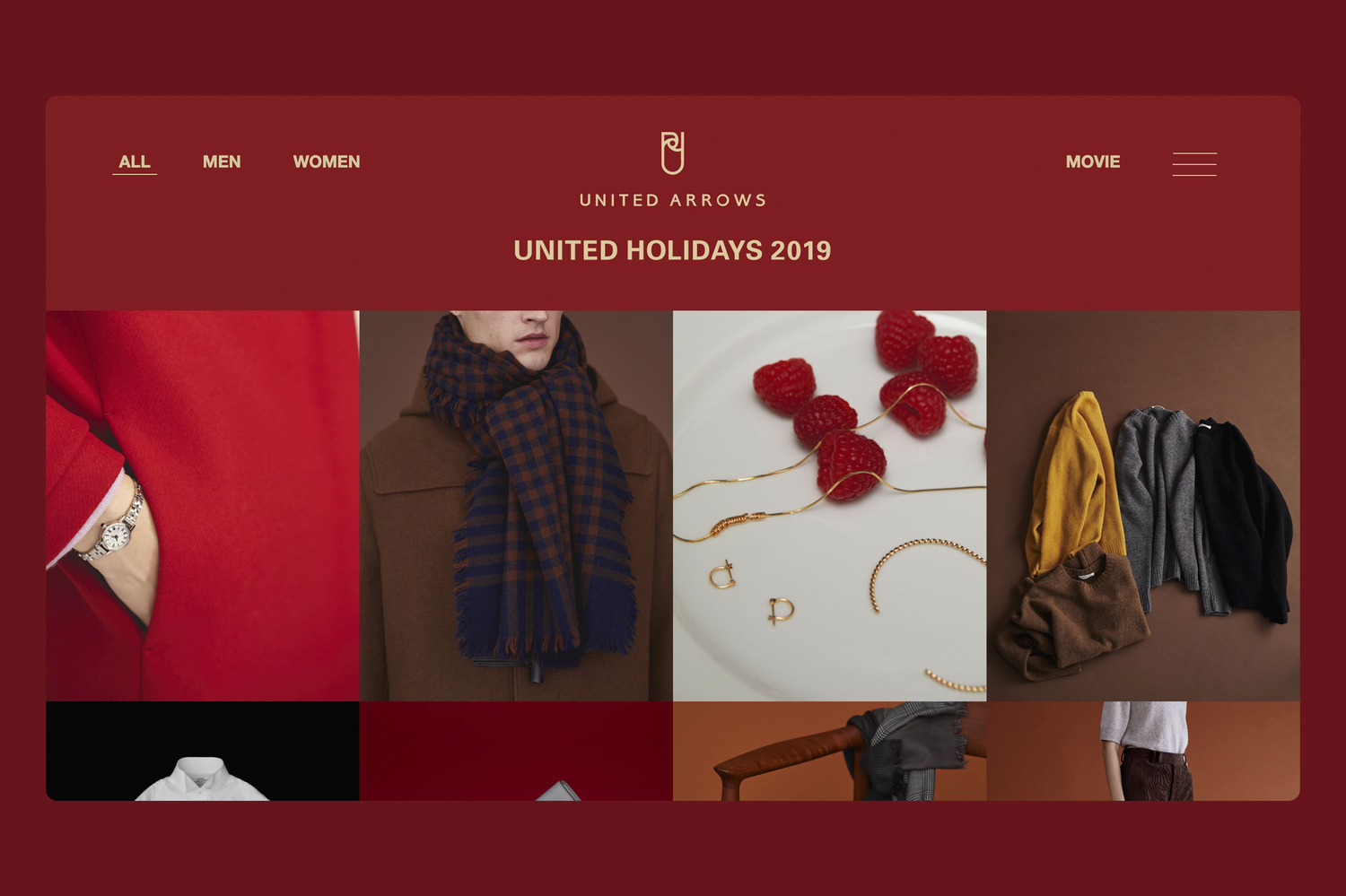Switch to the WOMEN category tab
This screenshot has width=1346, height=896.
327,161
